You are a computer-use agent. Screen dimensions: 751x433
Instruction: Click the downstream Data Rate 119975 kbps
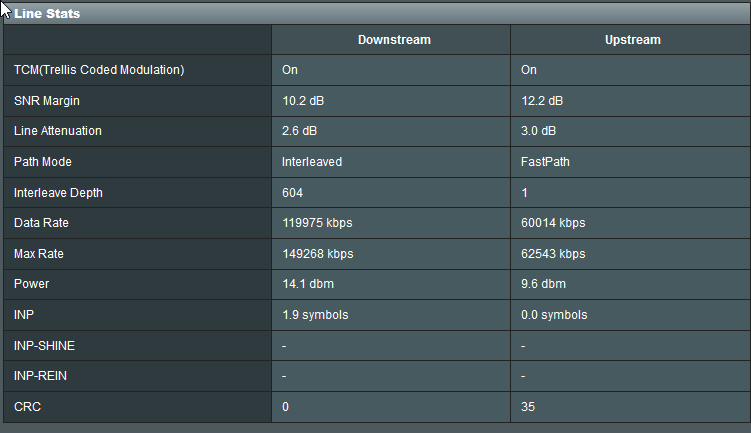(x=318, y=223)
